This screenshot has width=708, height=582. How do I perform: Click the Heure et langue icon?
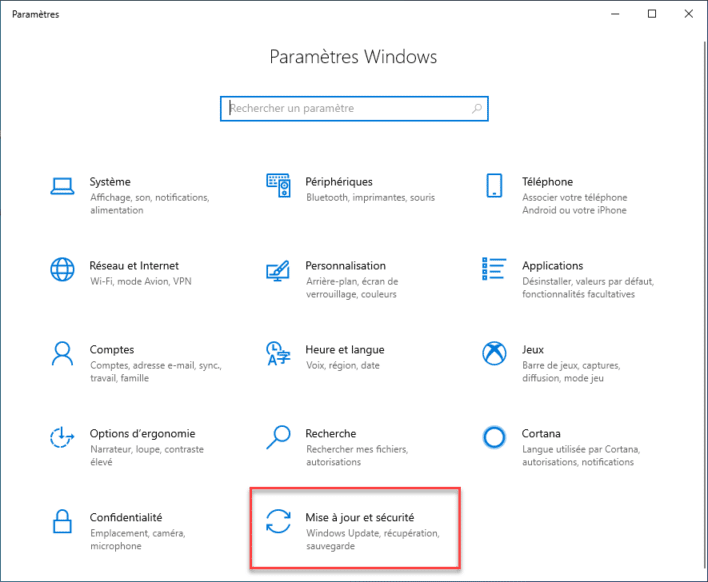[x=278, y=354]
